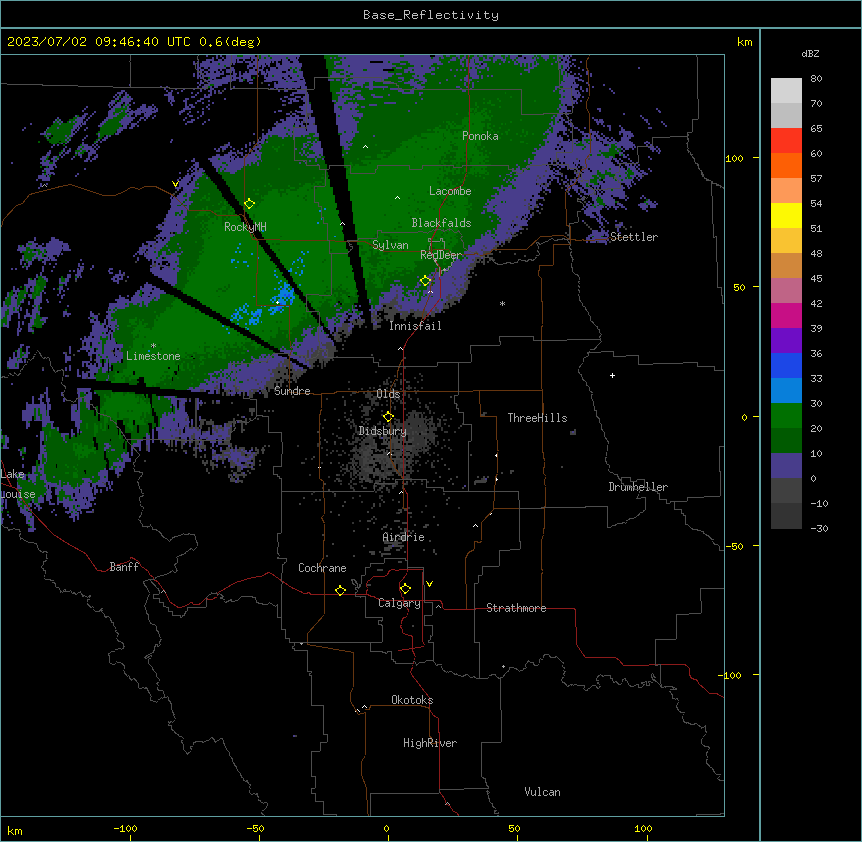Click the dBZ legend heading
Screen dimensions: 862x842
click(810, 54)
